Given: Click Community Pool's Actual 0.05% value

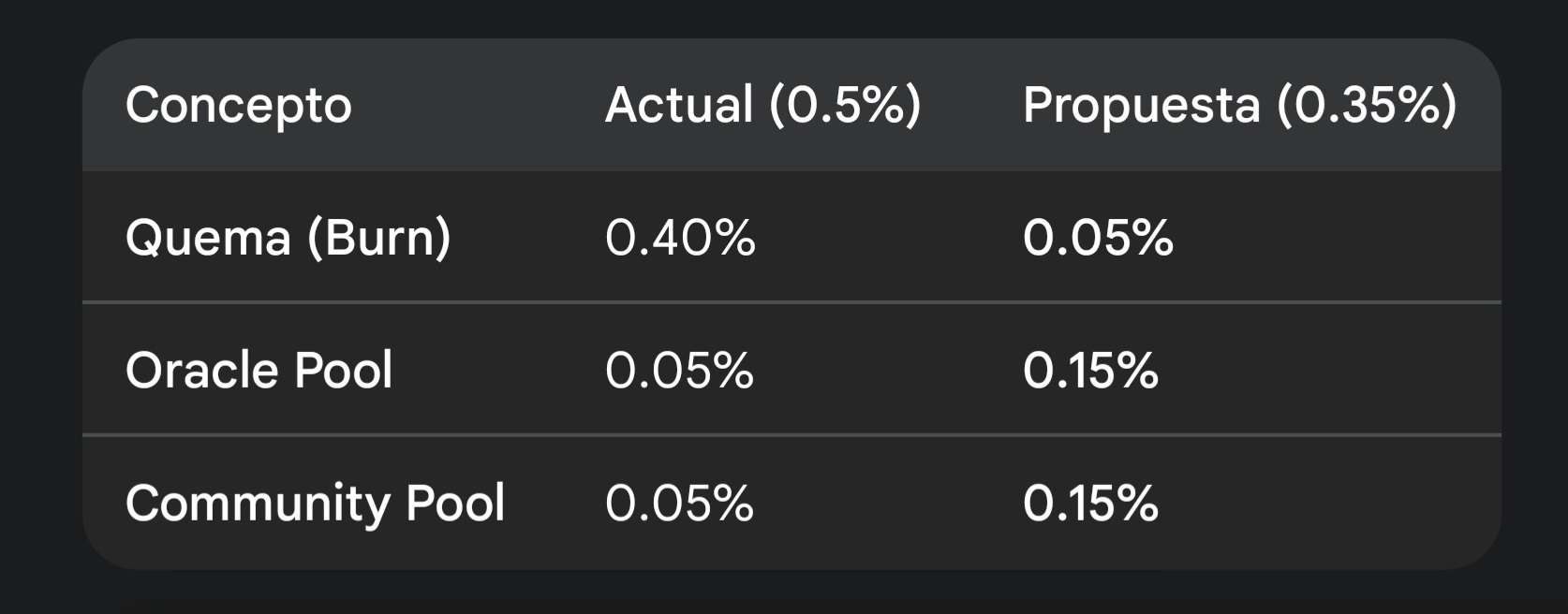Looking at the screenshot, I should click(x=679, y=504).
